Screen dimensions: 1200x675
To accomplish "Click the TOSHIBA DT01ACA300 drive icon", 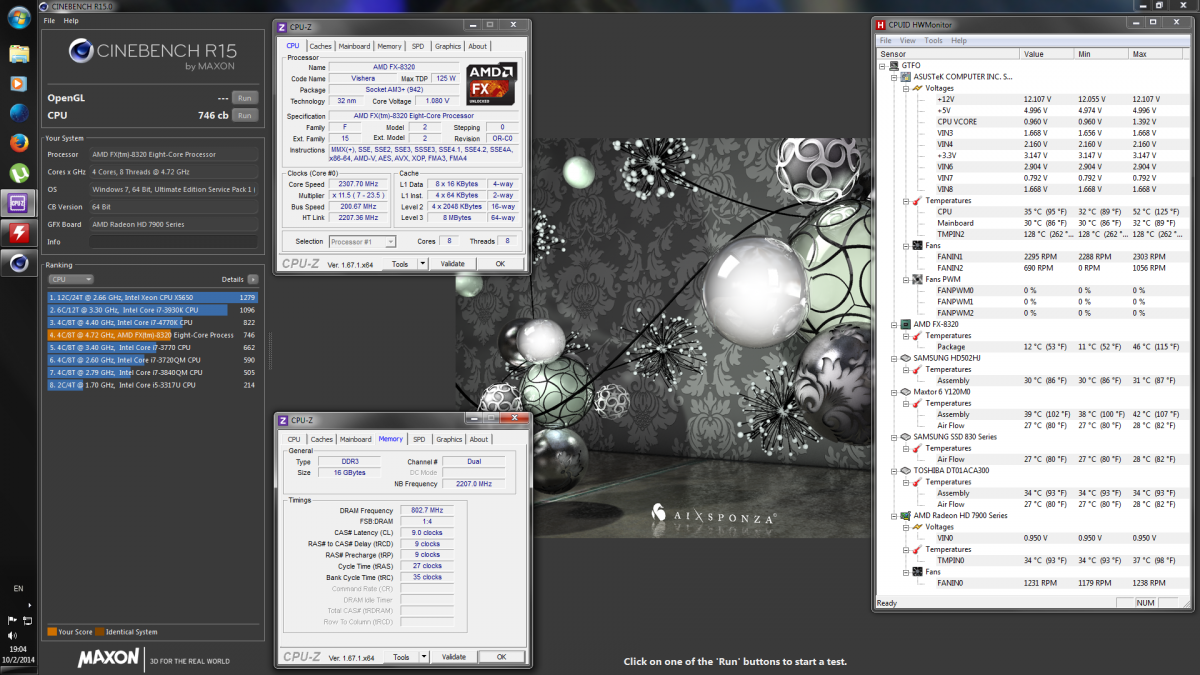I will [x=906, y=470].
